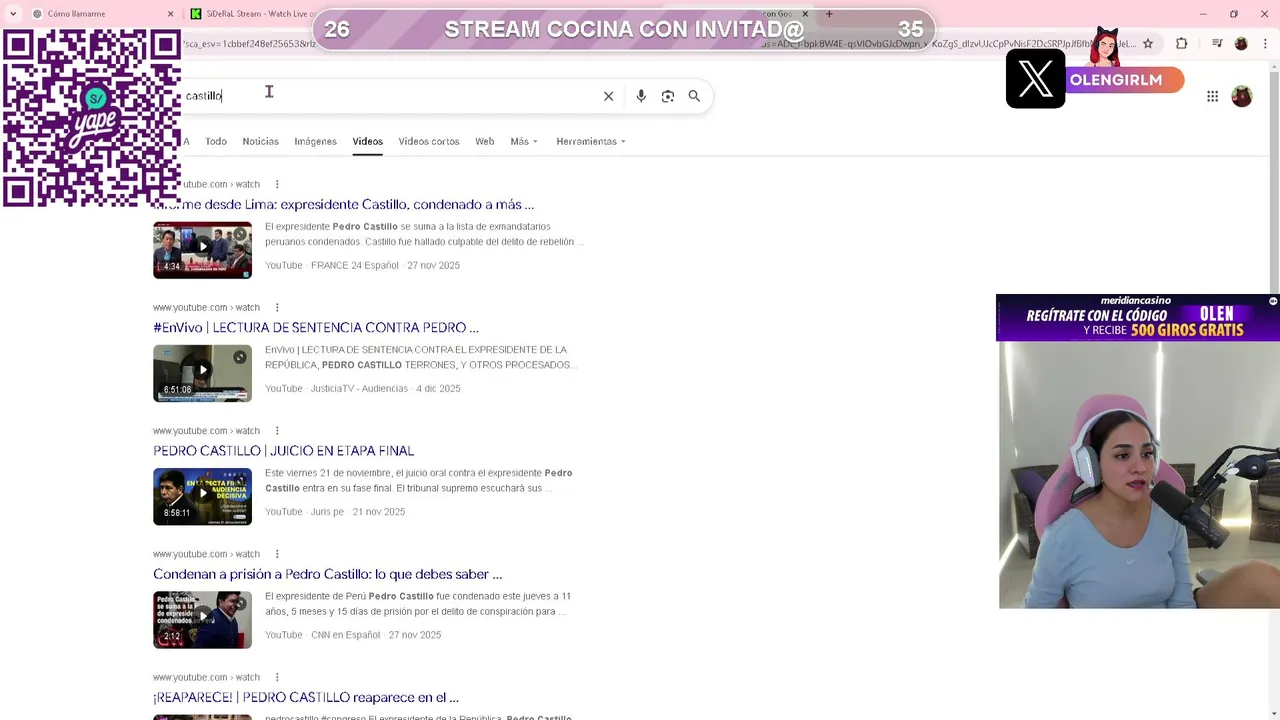Play the France 24 video thumbnail (4:34)
This screenshot has height=720, width=1280.
click(202, 250)
